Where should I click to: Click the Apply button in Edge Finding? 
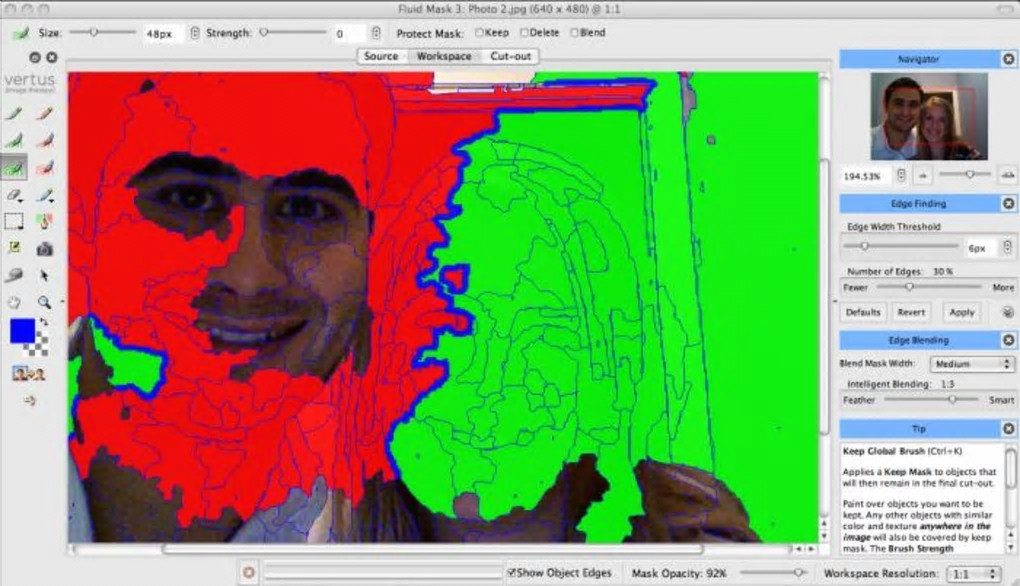pos(961,312)
